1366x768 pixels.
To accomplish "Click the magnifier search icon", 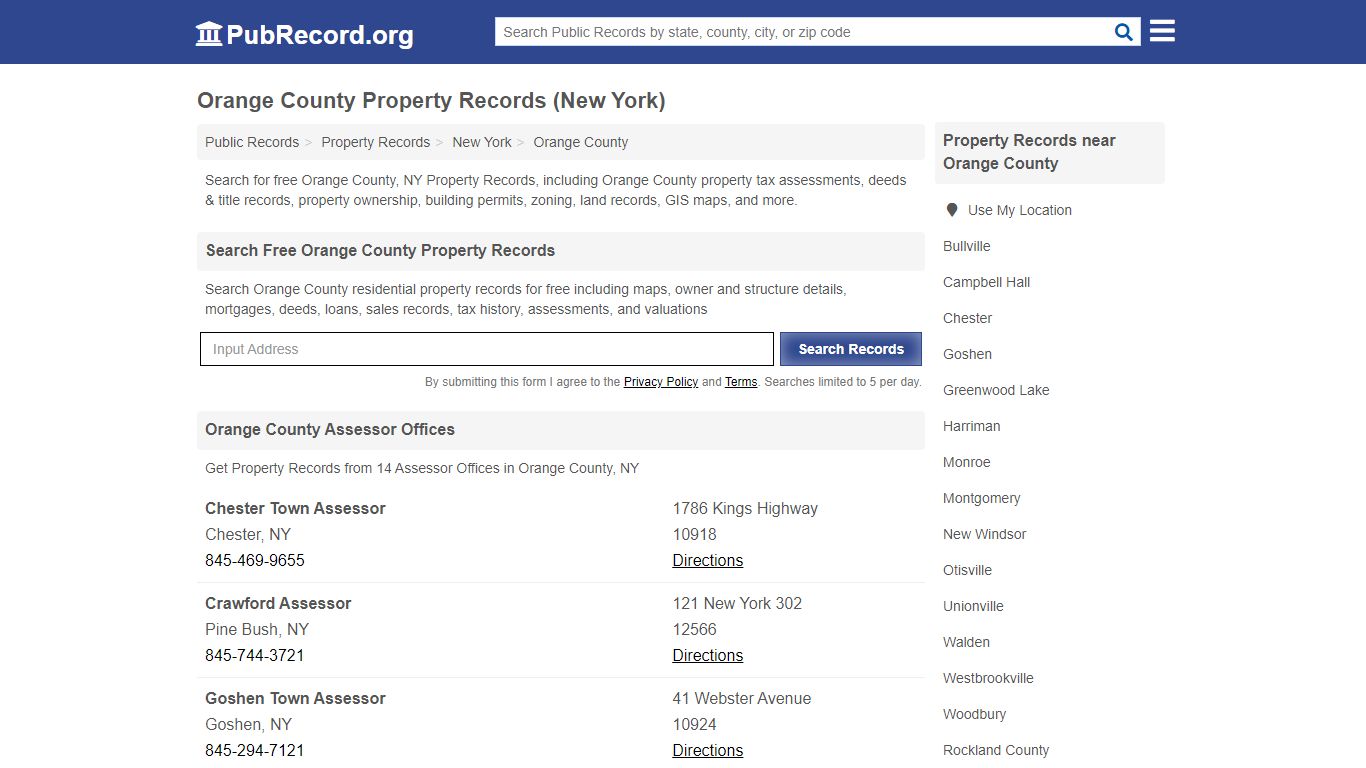I will (x=1124, y=32).
